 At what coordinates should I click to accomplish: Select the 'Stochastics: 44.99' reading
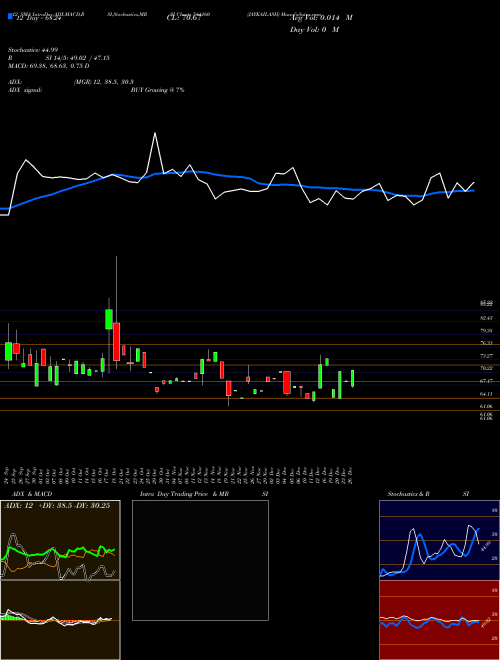pyautogui.click(x=32, y=51)
